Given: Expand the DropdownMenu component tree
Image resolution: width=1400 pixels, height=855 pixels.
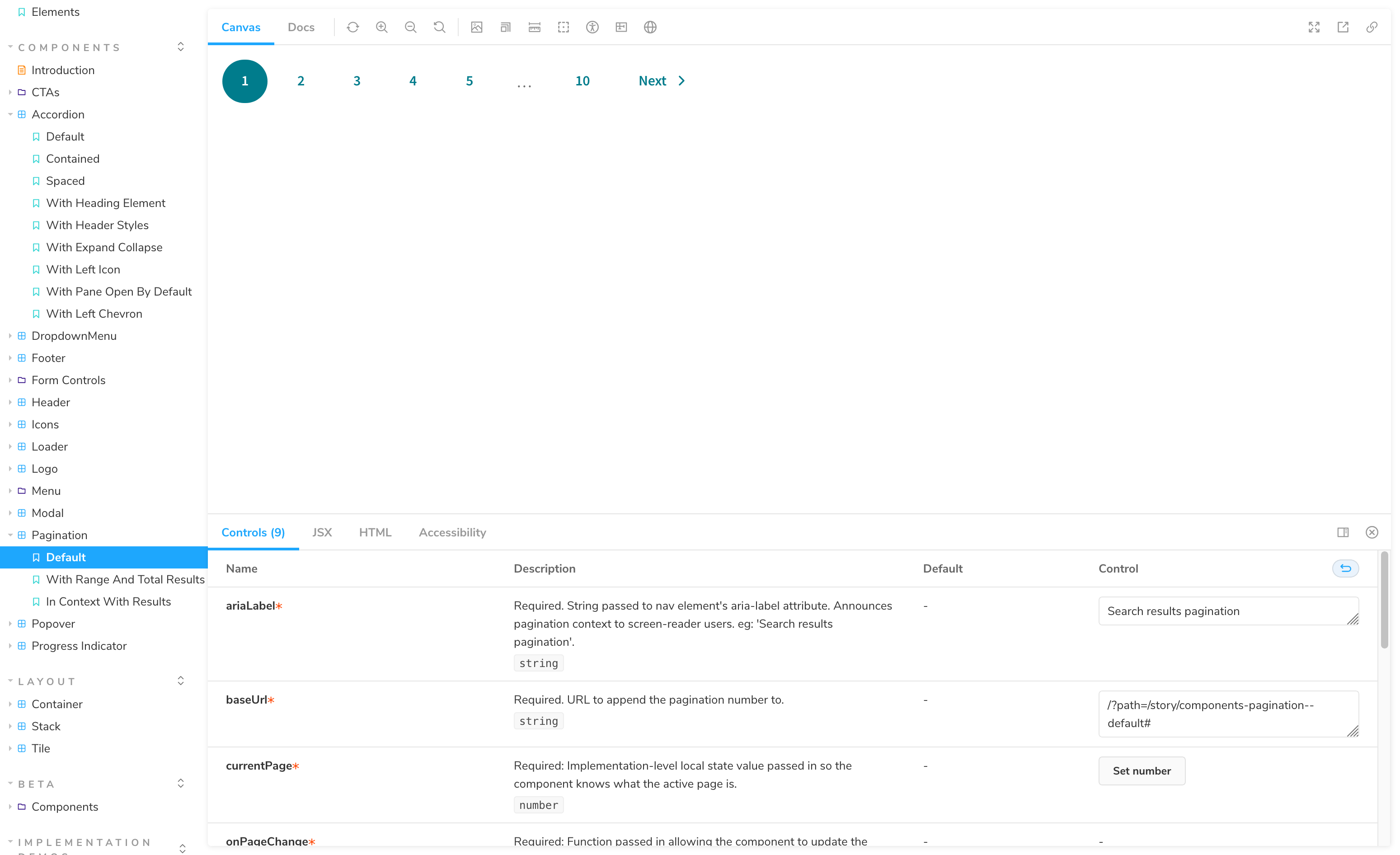Looking at the screenshot, I should click(8, 335).
